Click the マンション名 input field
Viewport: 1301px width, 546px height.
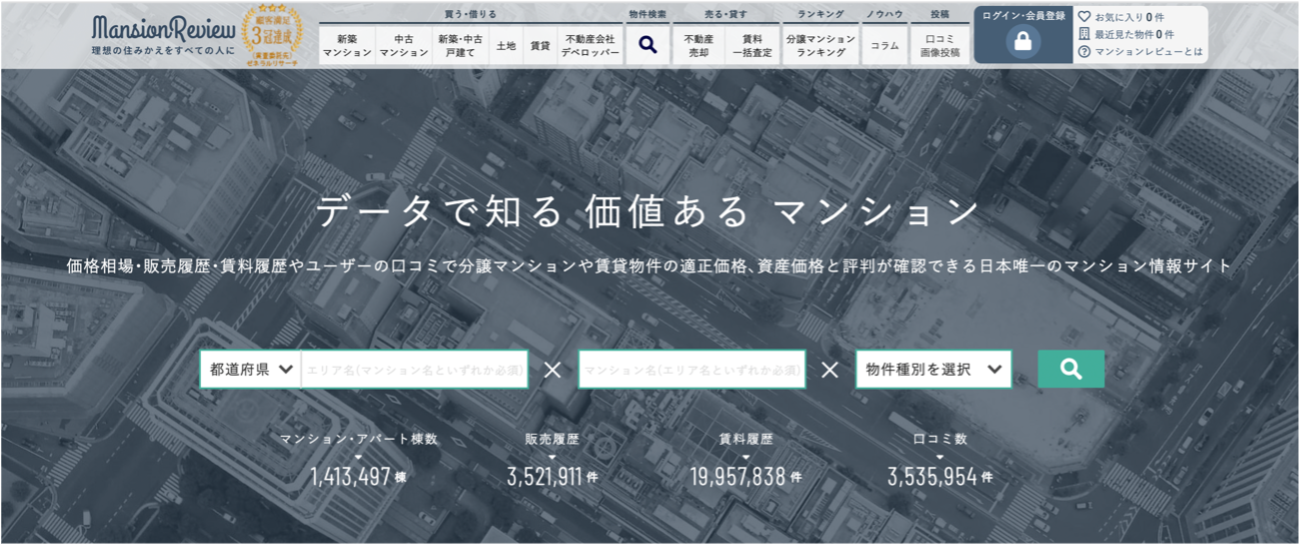[x=692, y=369]
